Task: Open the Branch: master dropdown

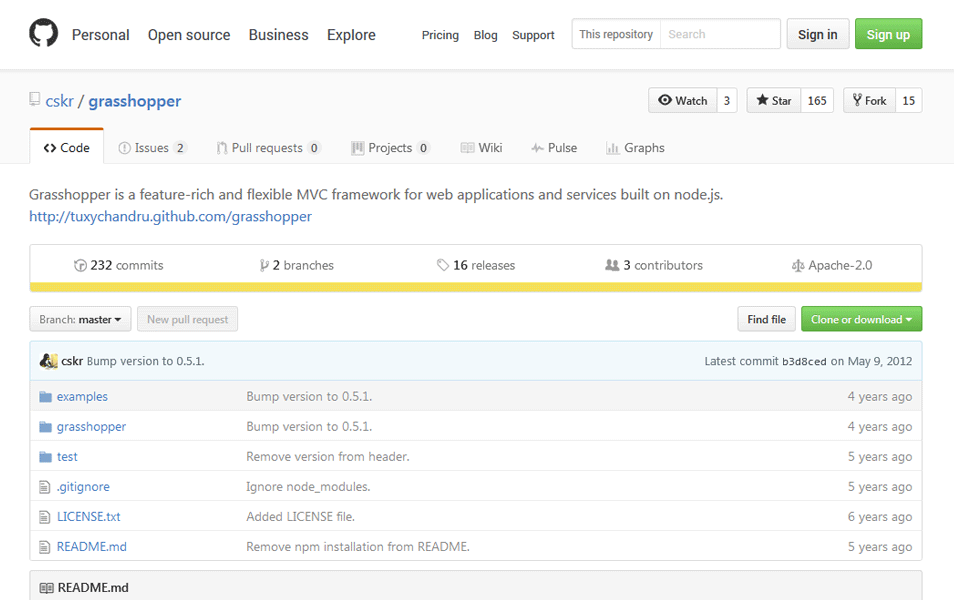Action: coord(80,319)
